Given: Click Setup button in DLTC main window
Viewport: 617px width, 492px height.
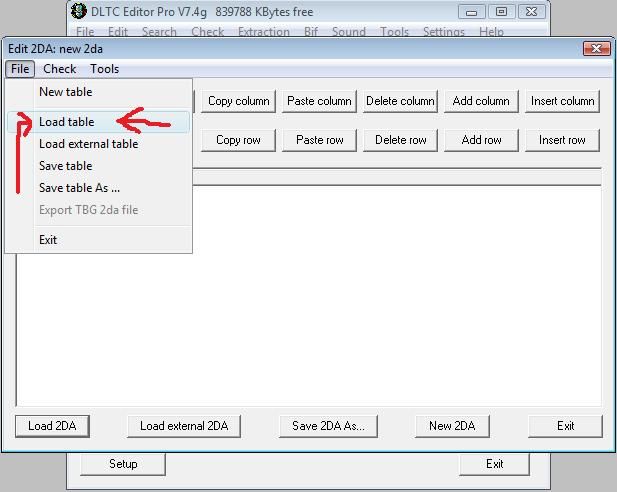Looking at the screenshot, I should (x=123, y=464).
